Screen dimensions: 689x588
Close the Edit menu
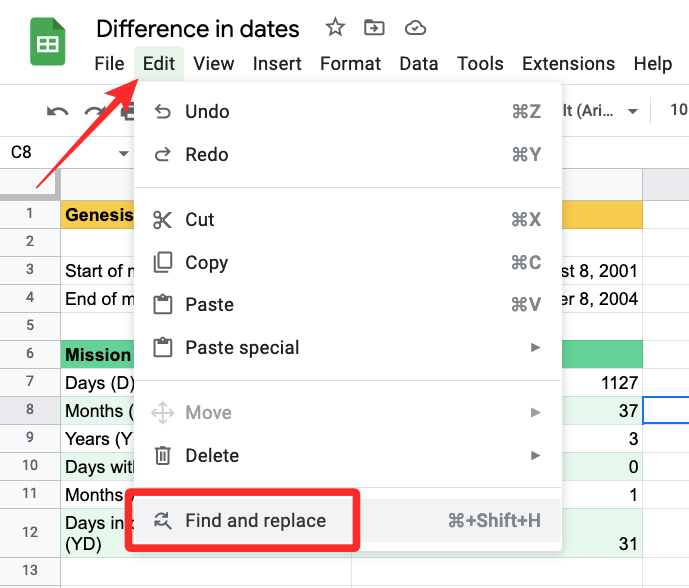point(159,64)
